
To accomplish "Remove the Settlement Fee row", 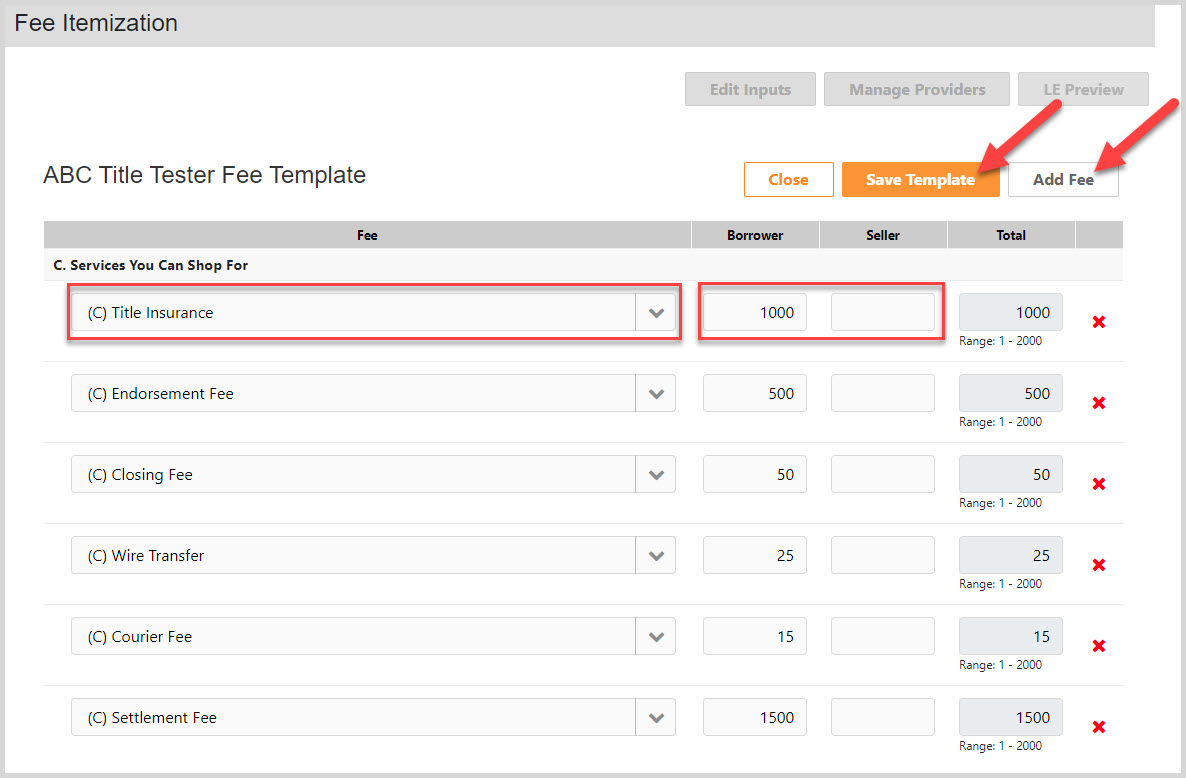I will pos(1097,727).
